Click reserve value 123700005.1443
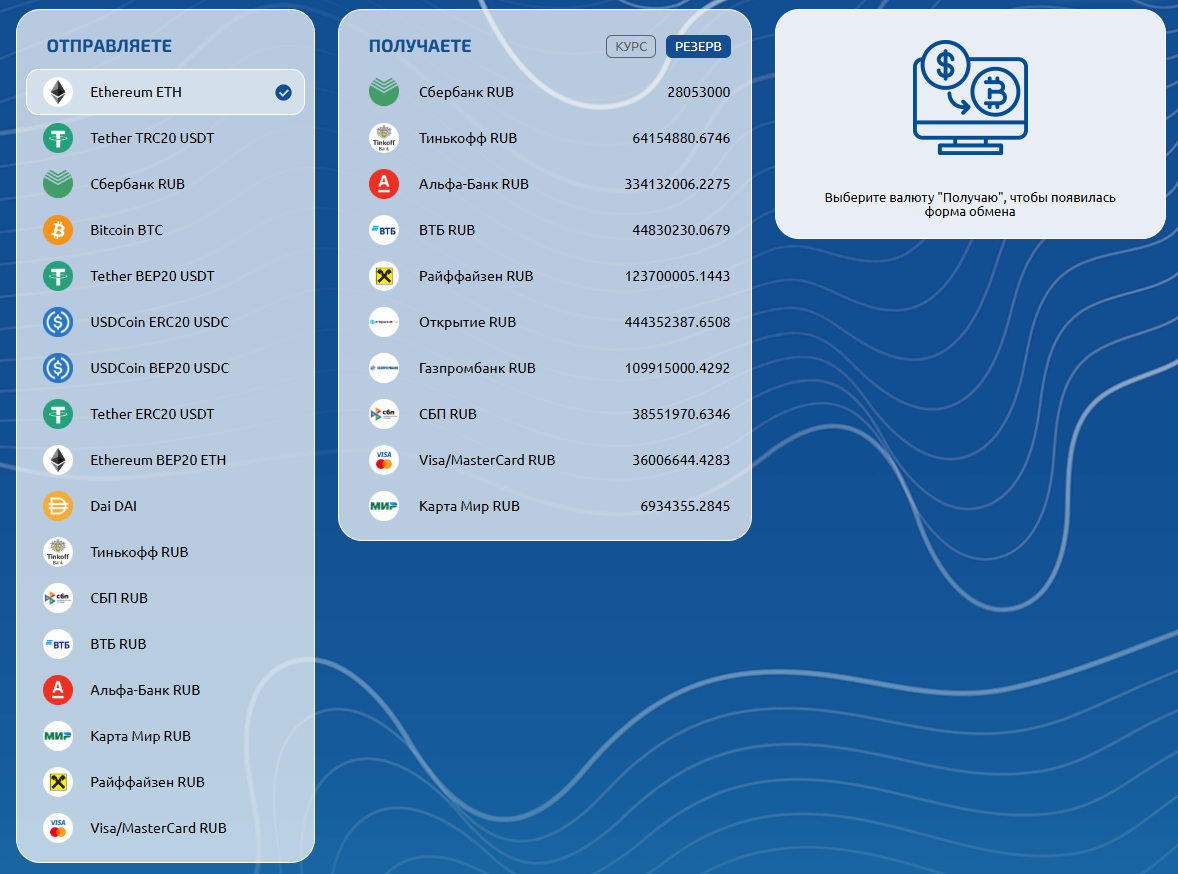Screen dimensions: 1178x874 [677, 277]
